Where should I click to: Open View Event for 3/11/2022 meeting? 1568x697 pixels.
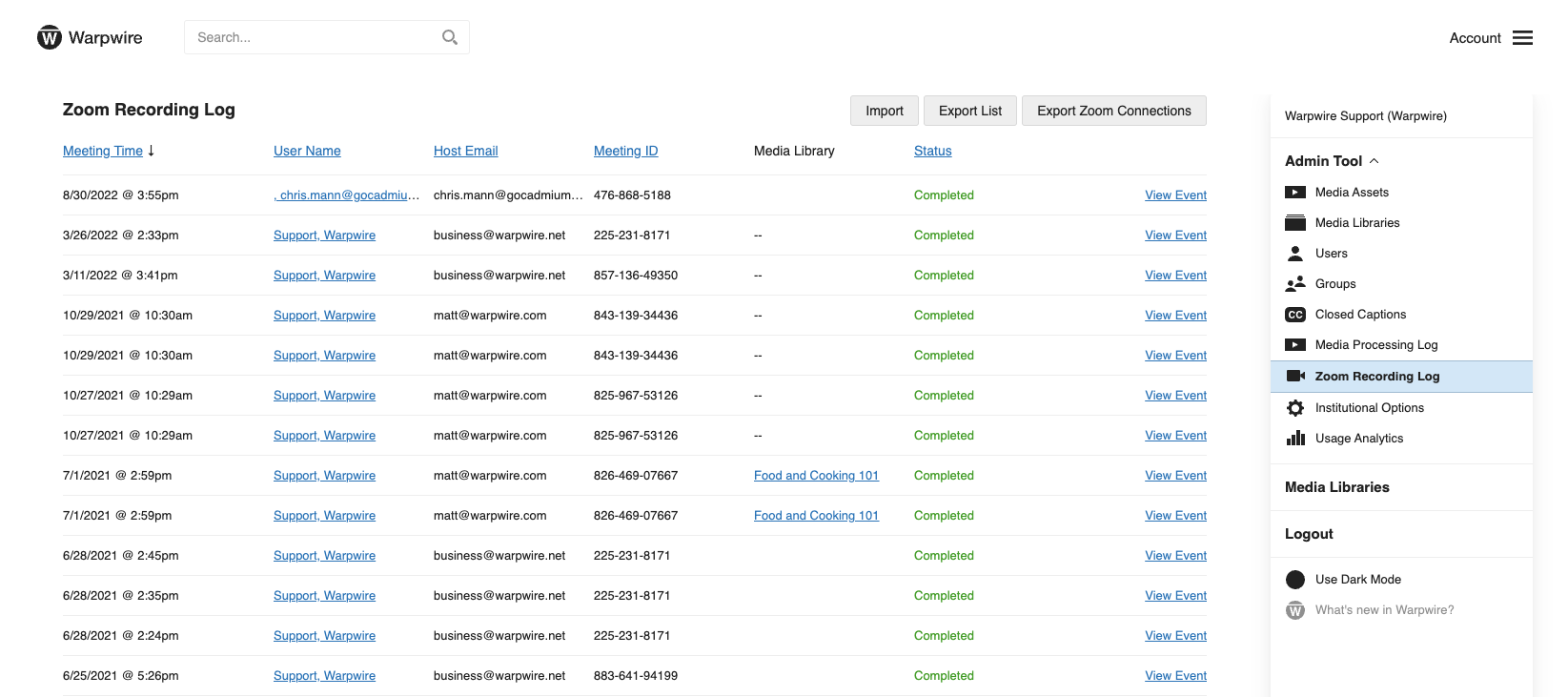[1175, 275]
